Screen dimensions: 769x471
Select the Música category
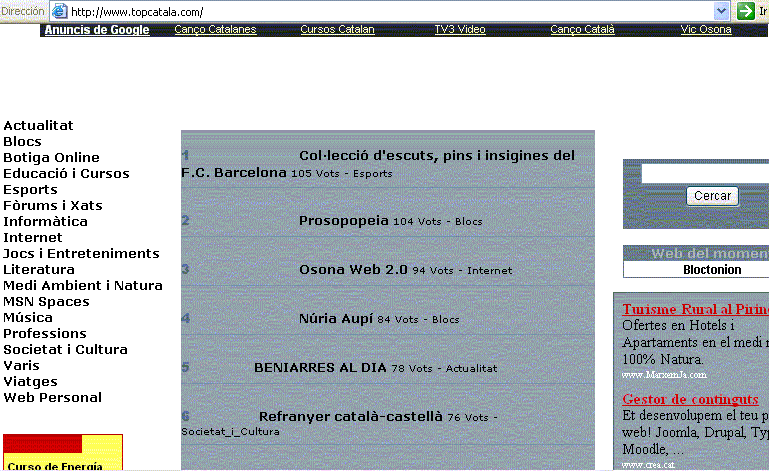pos(28,317)
